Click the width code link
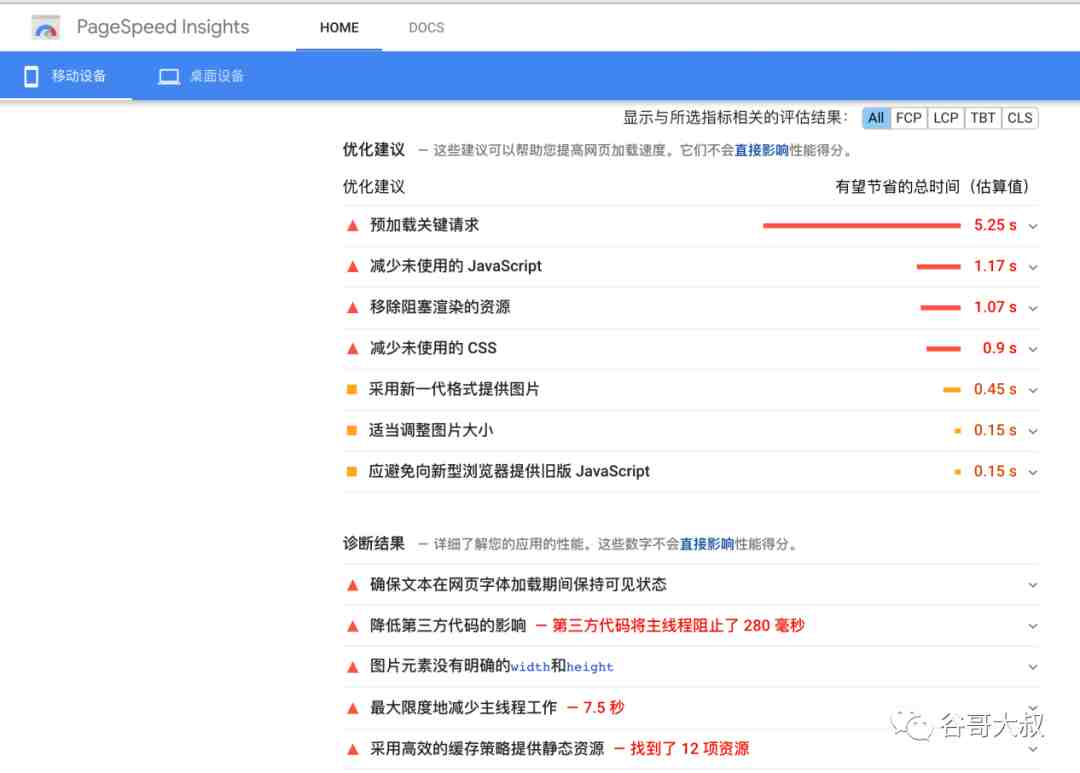The height and width of the screenshot is (773, 1080). click(530, 667)
